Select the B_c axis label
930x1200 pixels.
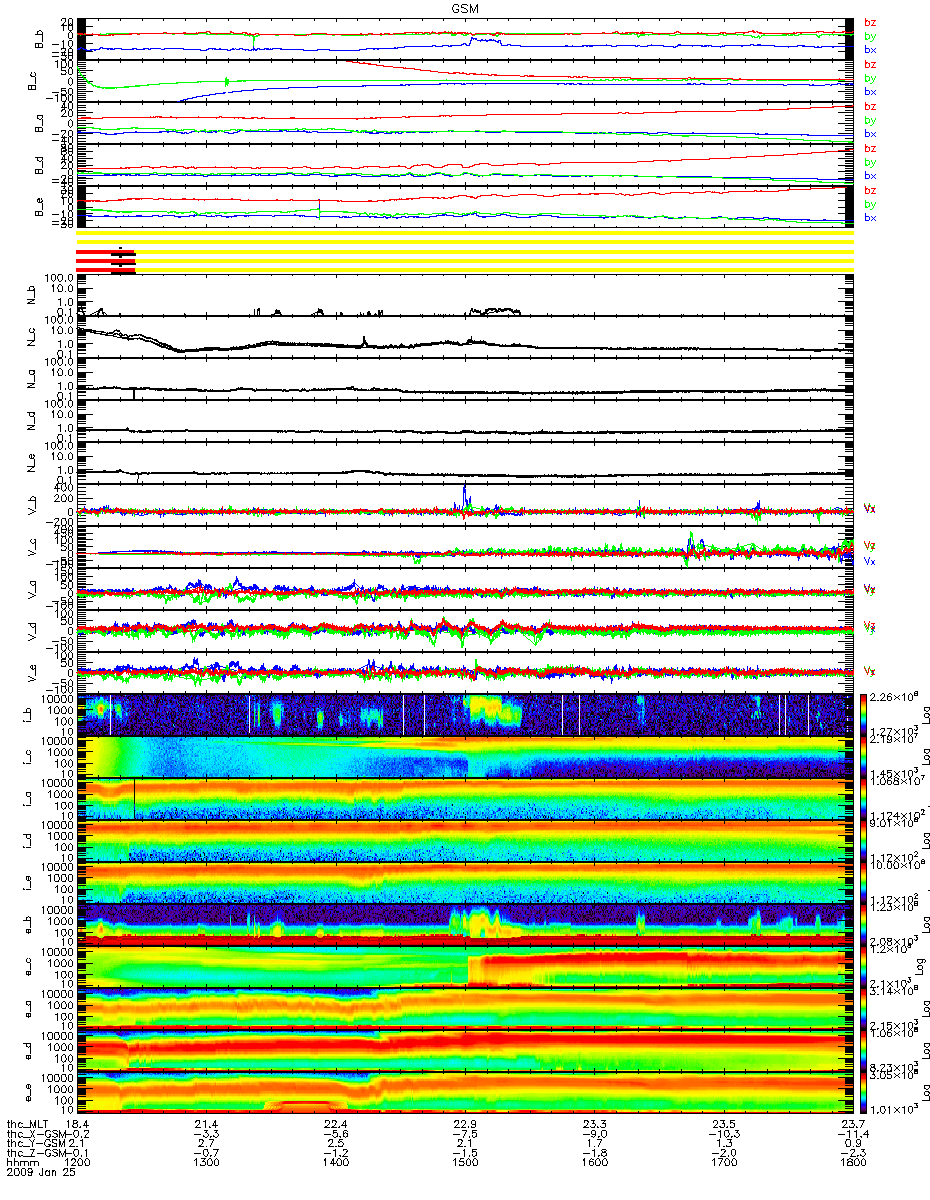click(x=32, y=80)
